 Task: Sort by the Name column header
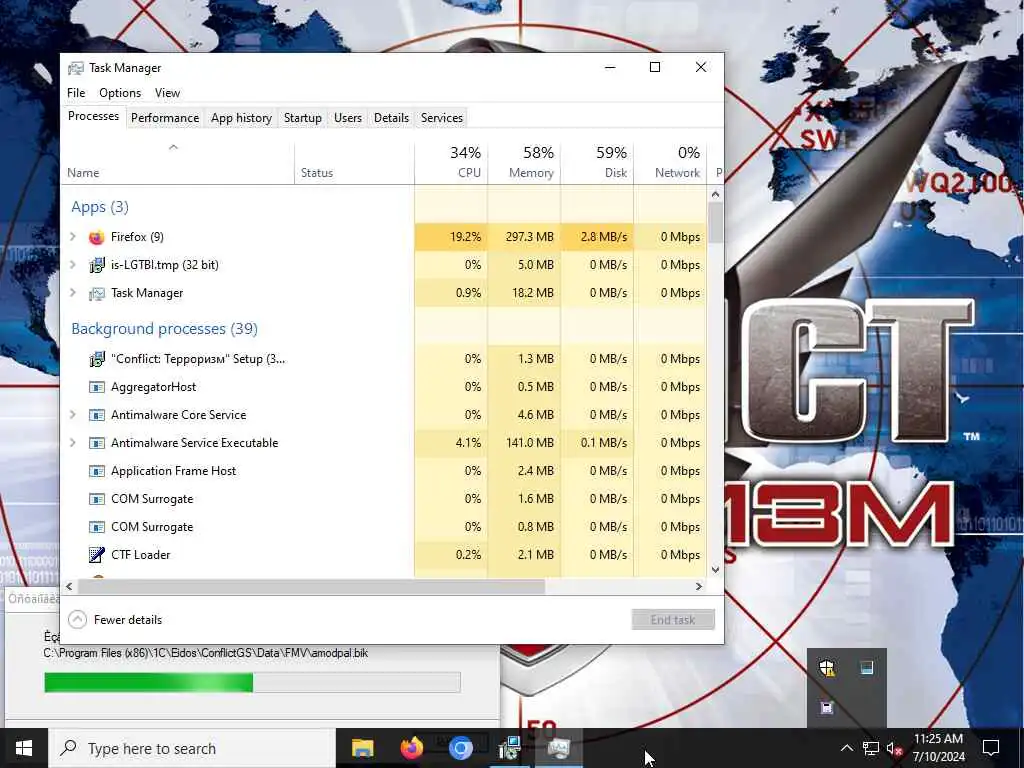click(178, 162)
